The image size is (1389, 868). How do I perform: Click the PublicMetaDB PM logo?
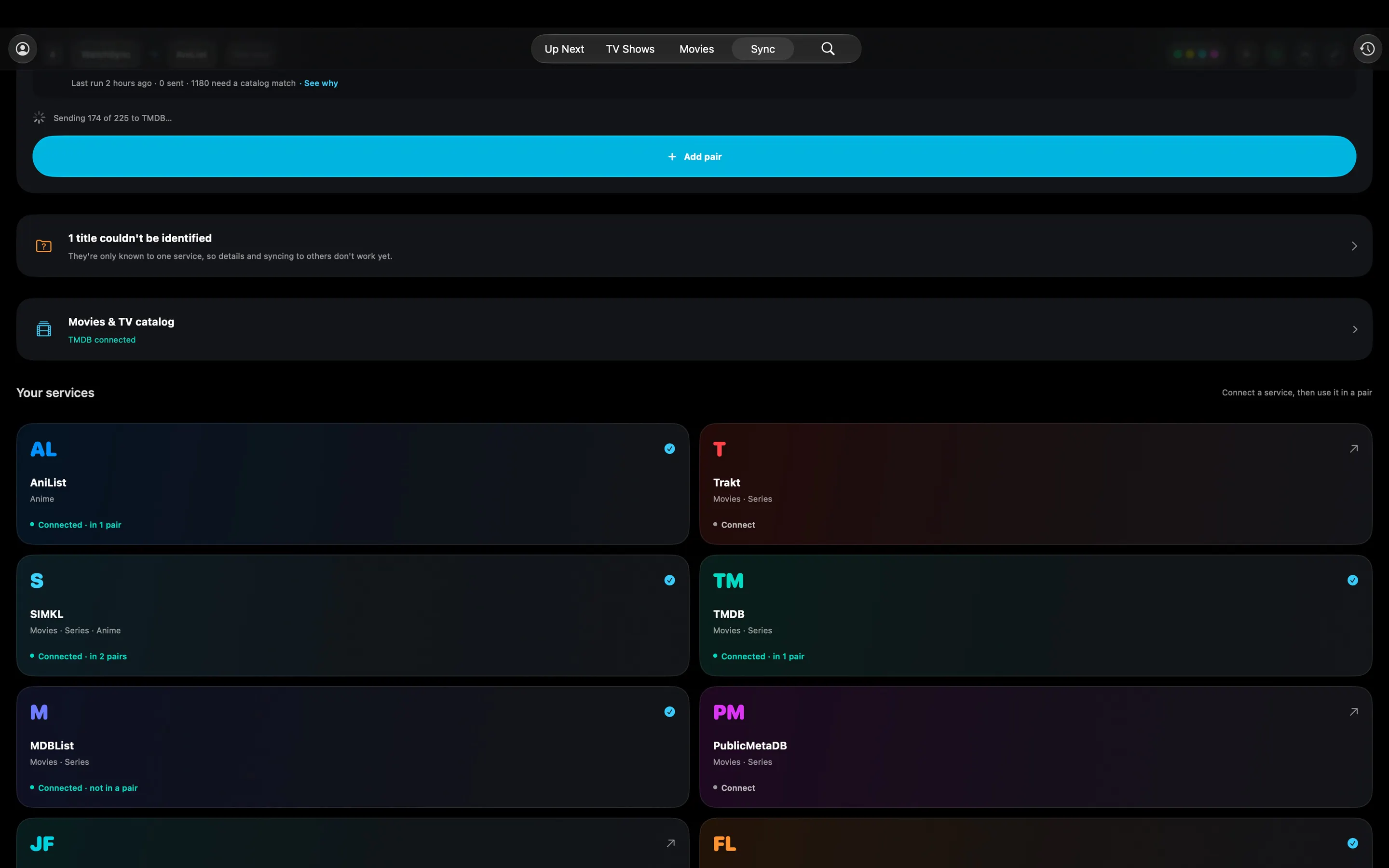728,712
